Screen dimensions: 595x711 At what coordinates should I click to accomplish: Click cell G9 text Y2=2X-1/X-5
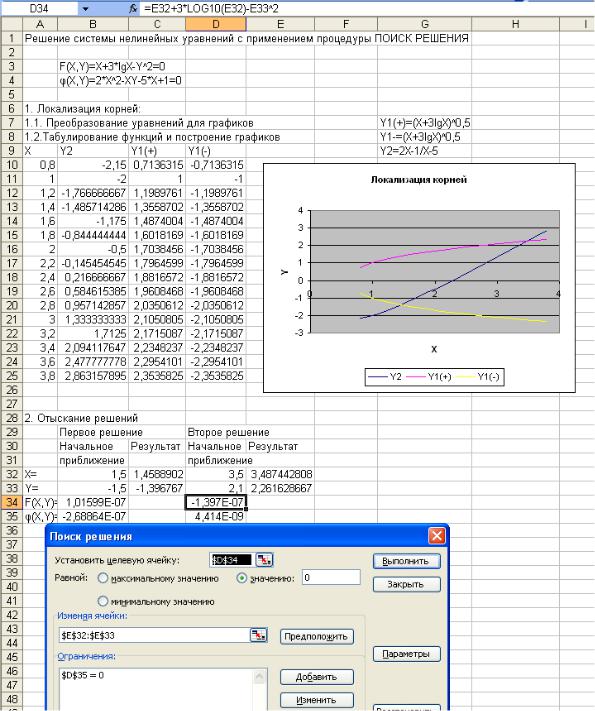409,151
